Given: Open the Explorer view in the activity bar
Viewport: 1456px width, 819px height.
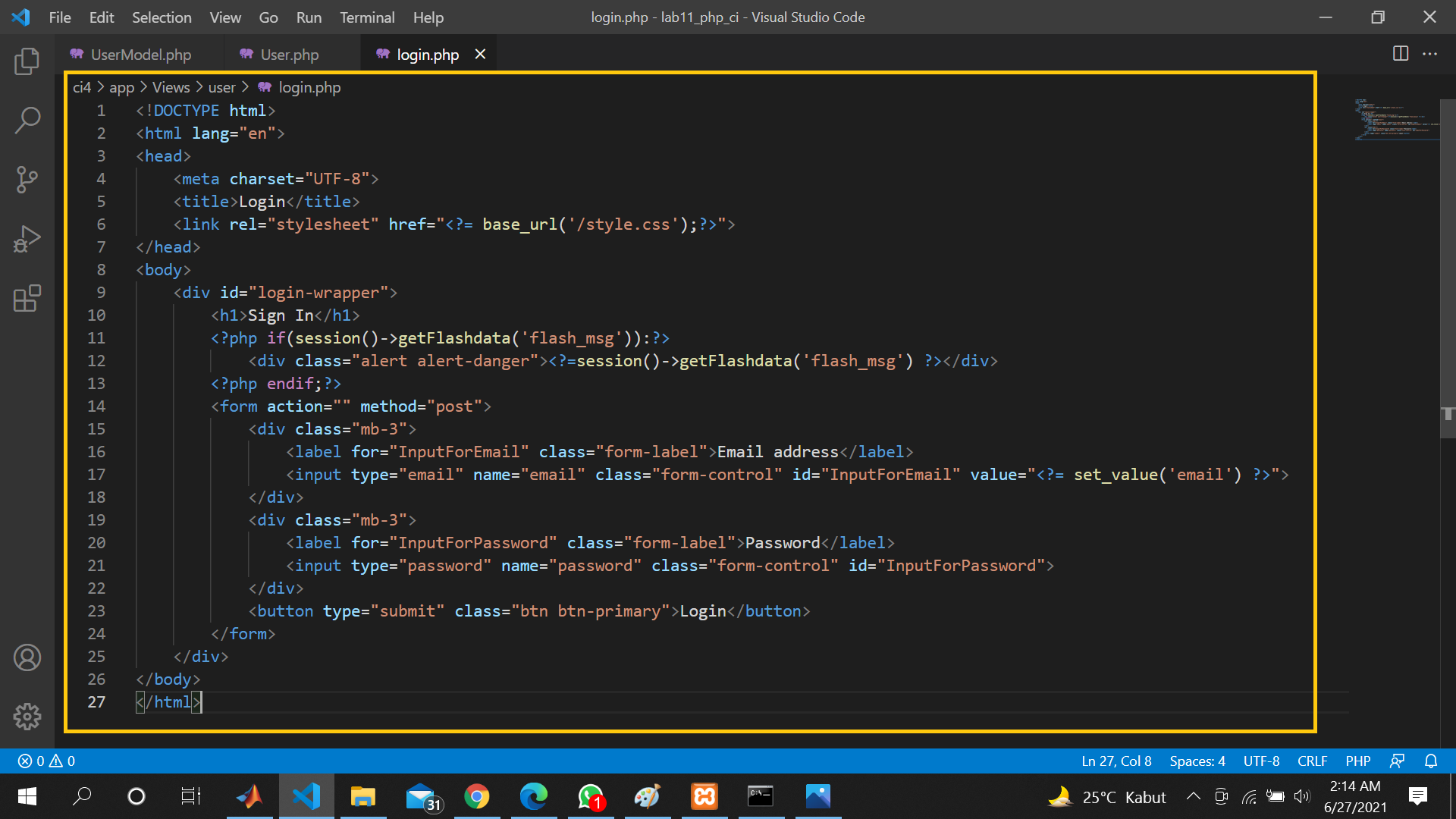Looking at the screenshot, I should click(27, 61).
